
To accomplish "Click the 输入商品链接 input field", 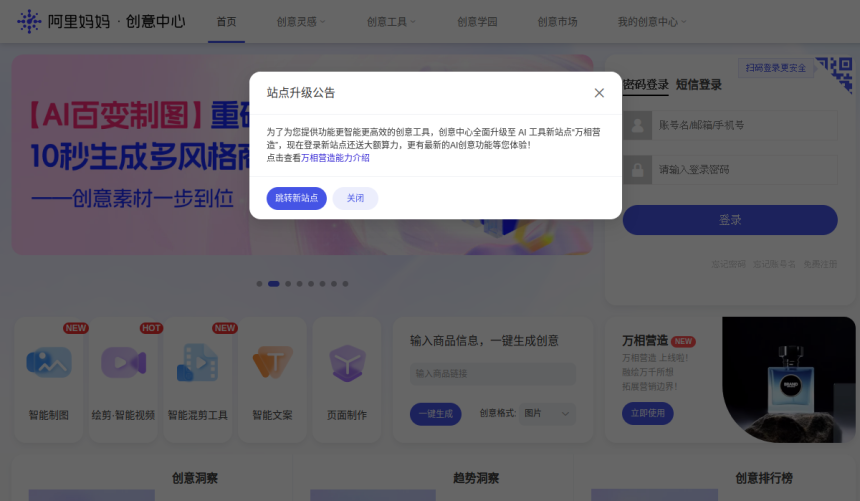I will point(493,374).
